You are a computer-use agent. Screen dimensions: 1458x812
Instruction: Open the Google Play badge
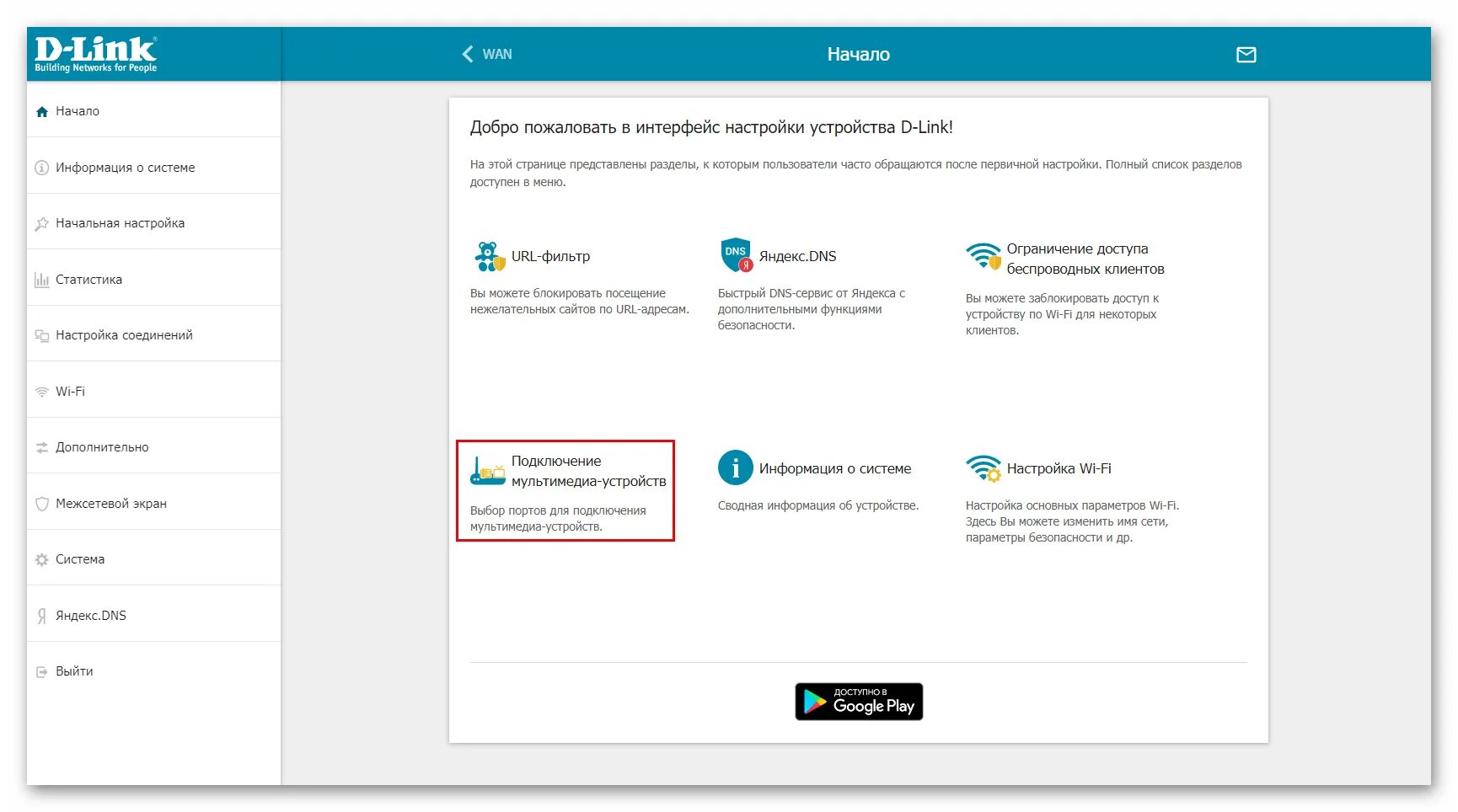pyautogui.click(x=859, y=702)
